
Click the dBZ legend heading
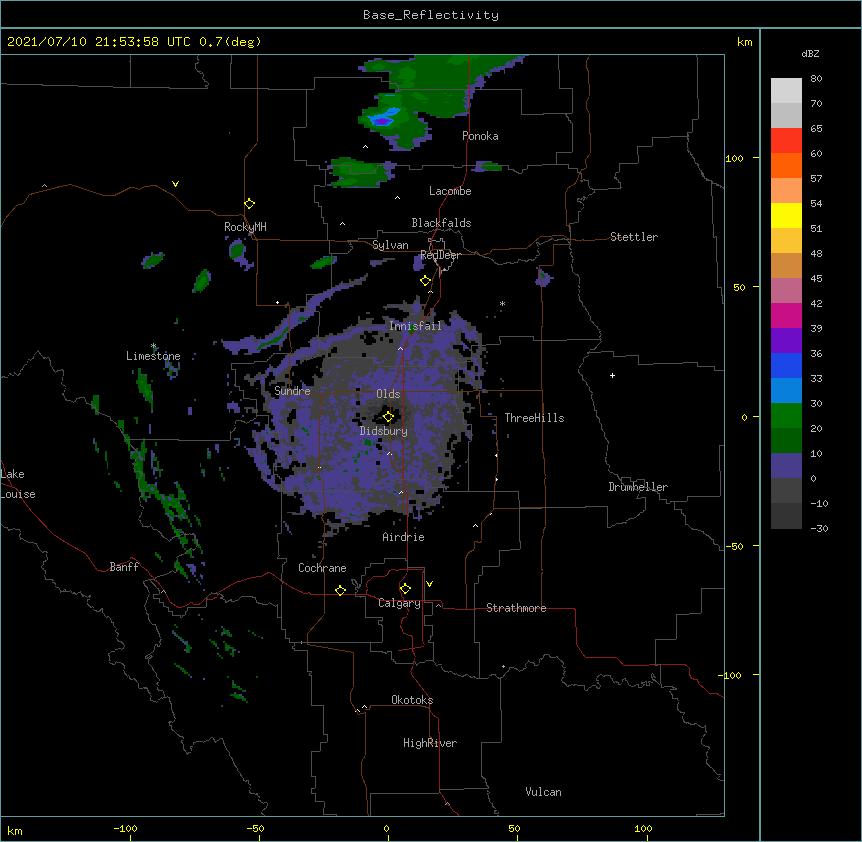[810, 54]
